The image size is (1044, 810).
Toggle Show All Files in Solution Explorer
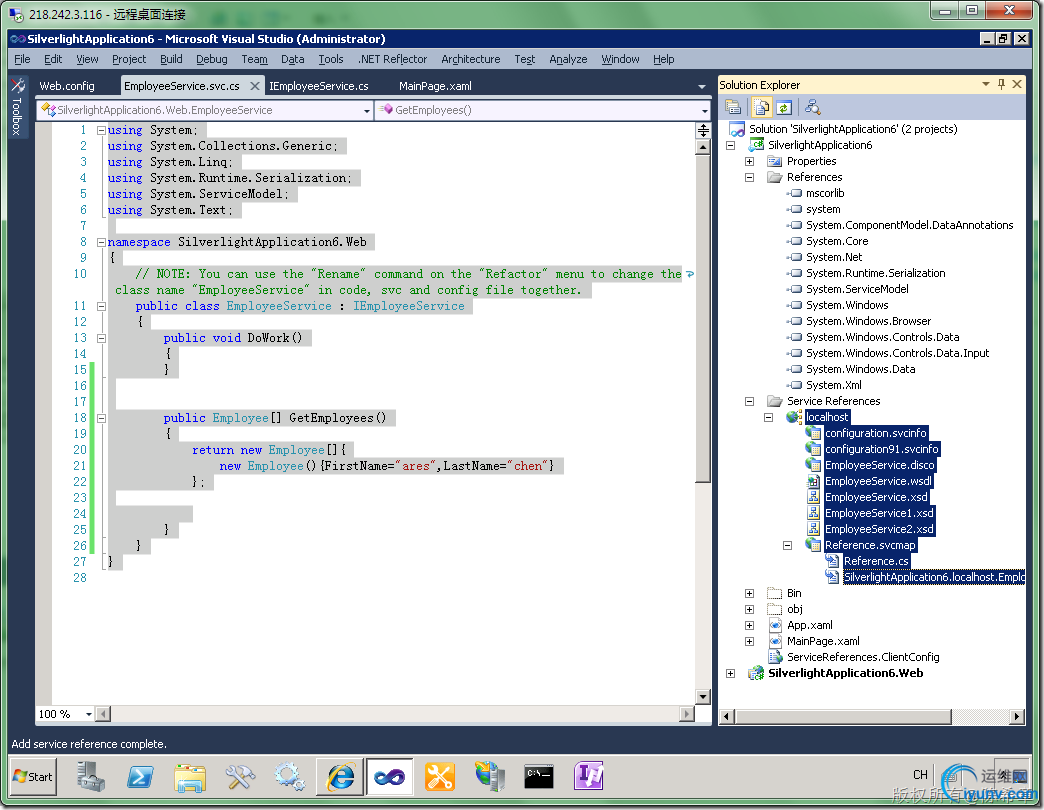point(762,106)
